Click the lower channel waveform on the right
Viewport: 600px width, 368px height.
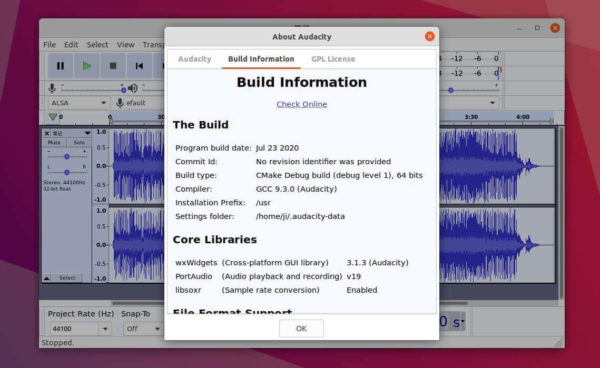[497, 245]
